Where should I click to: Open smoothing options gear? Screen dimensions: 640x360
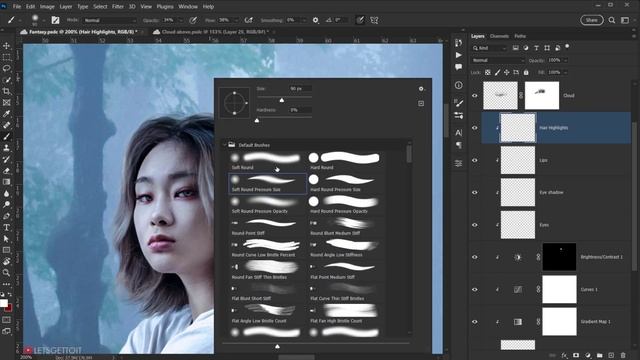point(315,20)
